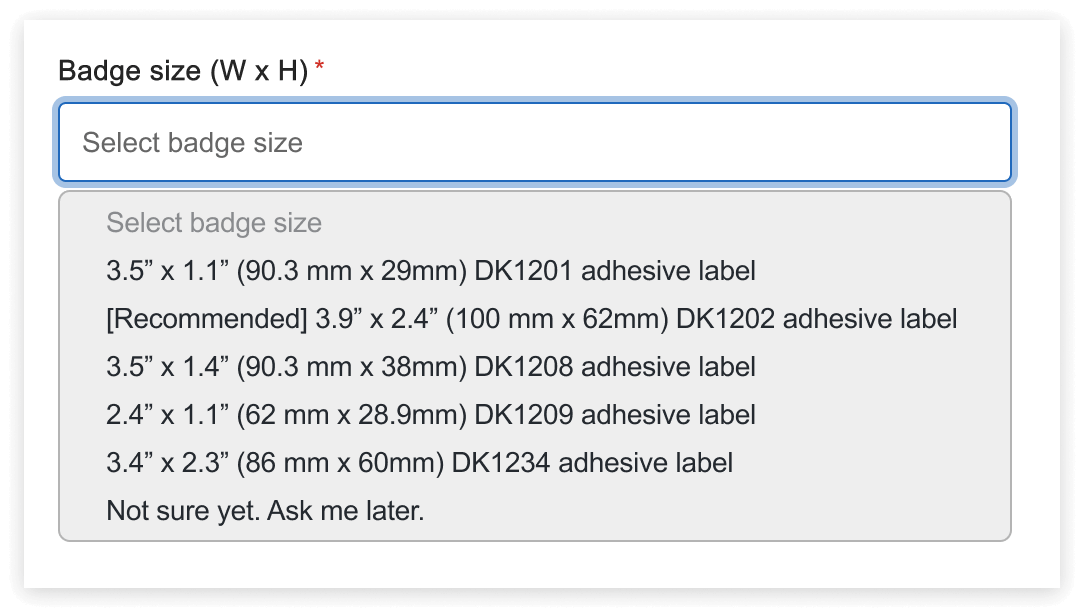The height and width of the screenshot is (616, 1084).
Task: Choose the 90.3 mm x 38mm label entry
Action: [x=430, y=367]
